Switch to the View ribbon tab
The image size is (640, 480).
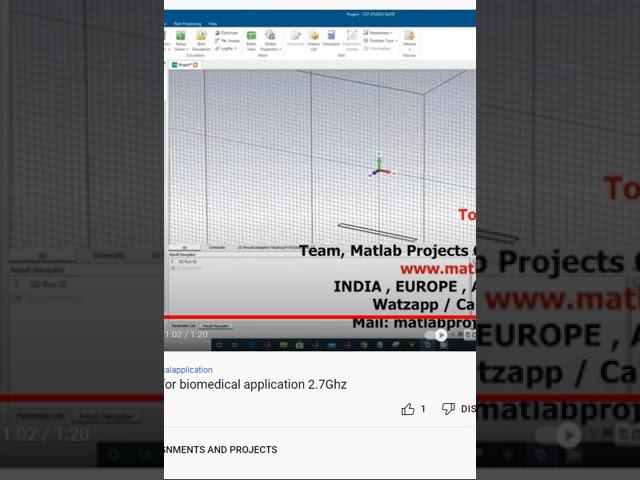coord(213,24)
